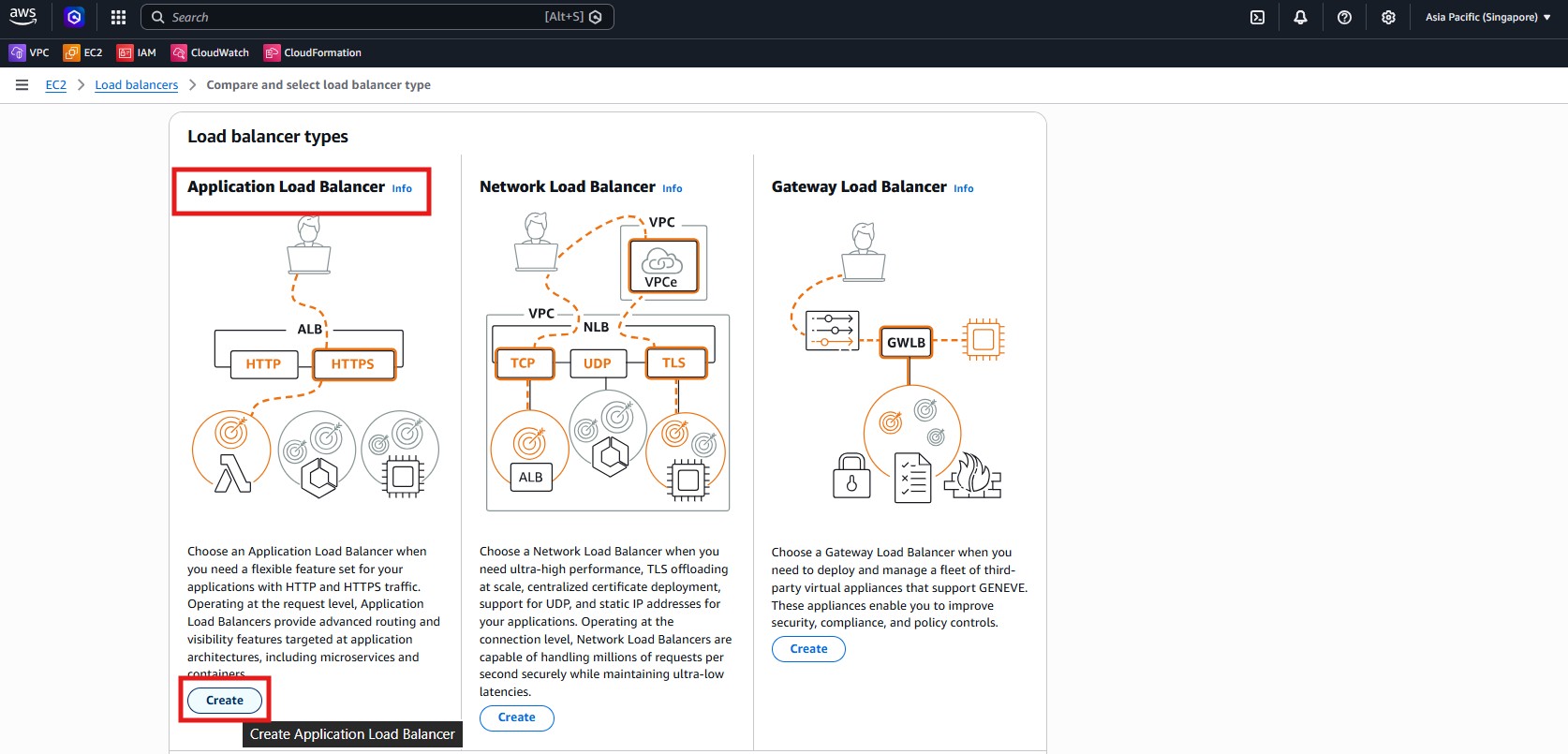
Task: Toggle the hamburger side navigation menu
Action: point(22,85)
